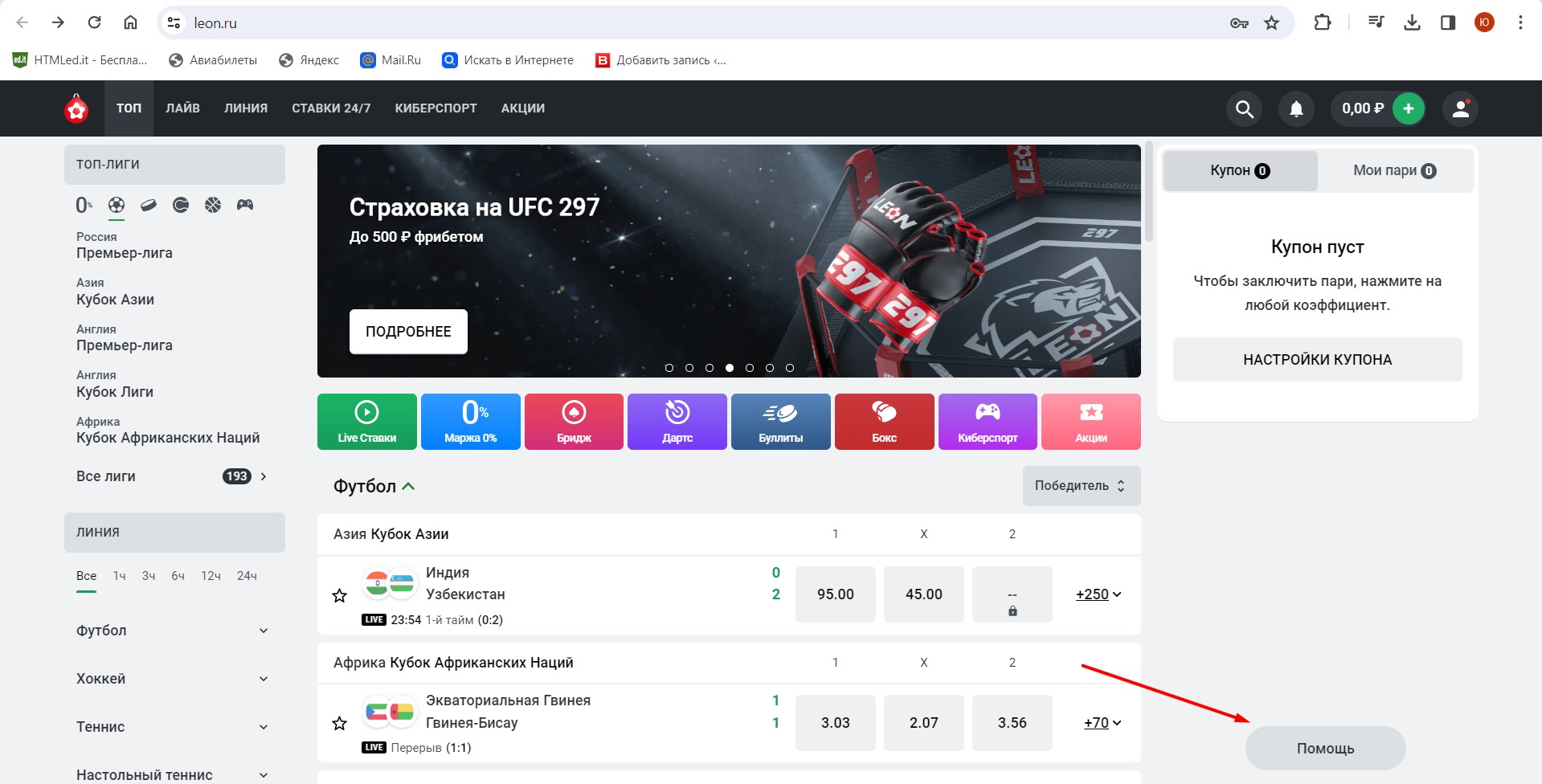Expand the +250 additional markets
The width and height of the screenshot is (1542, 784).
(1098, 594)
